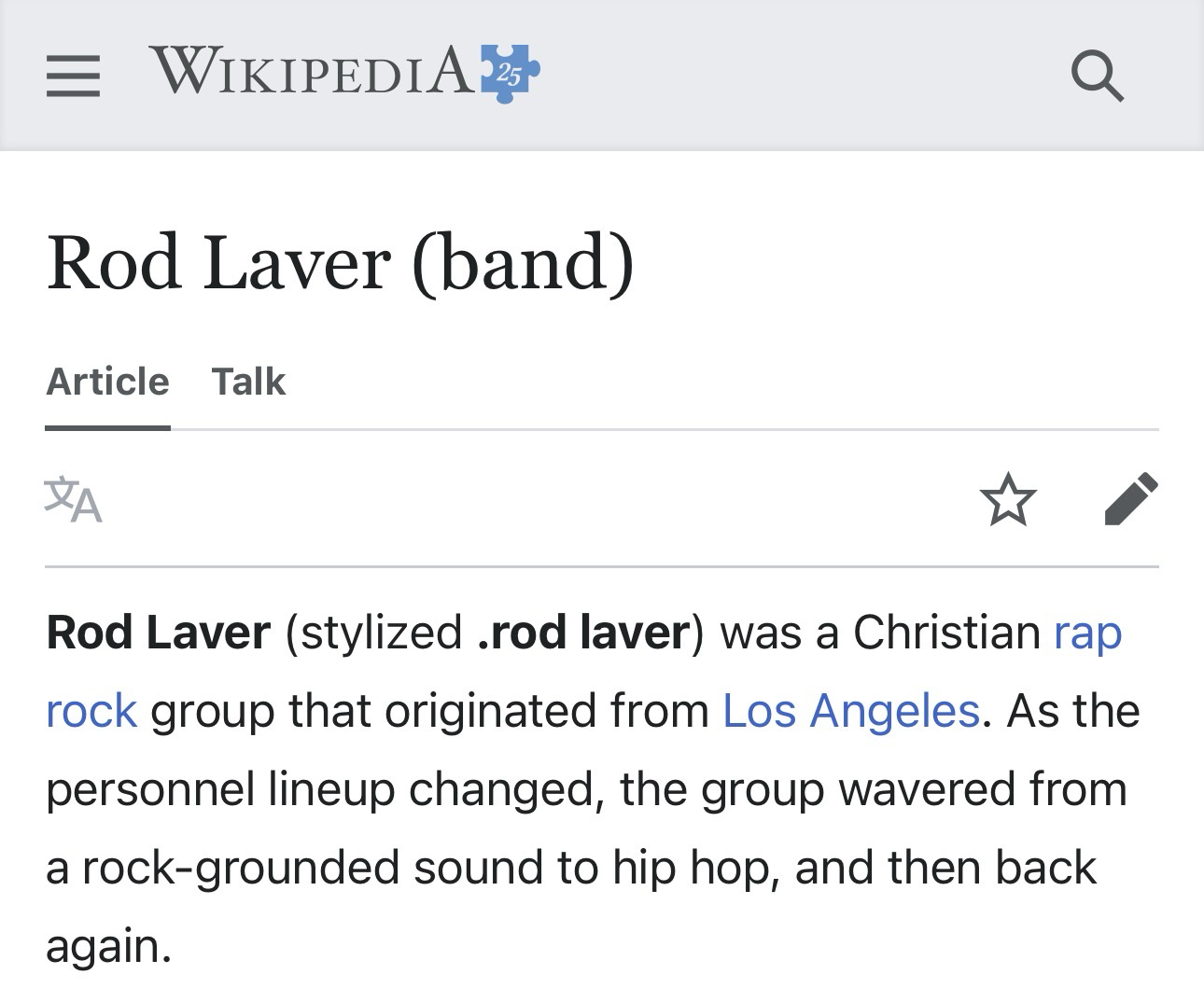Image resolution: width=1204 pixels, height=1002 pixels.
Task: Open the search magnifier icon
Action: (x=1097, y=75)
